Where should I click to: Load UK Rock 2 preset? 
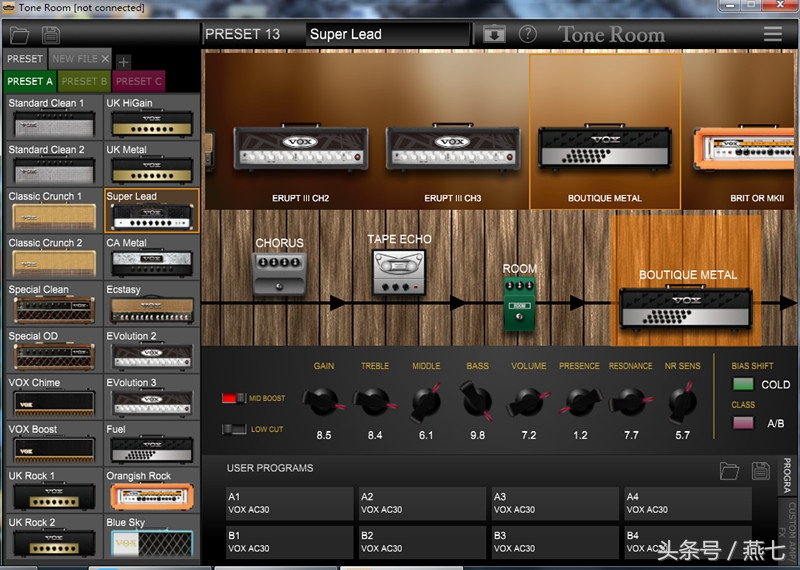coord(54,537)
